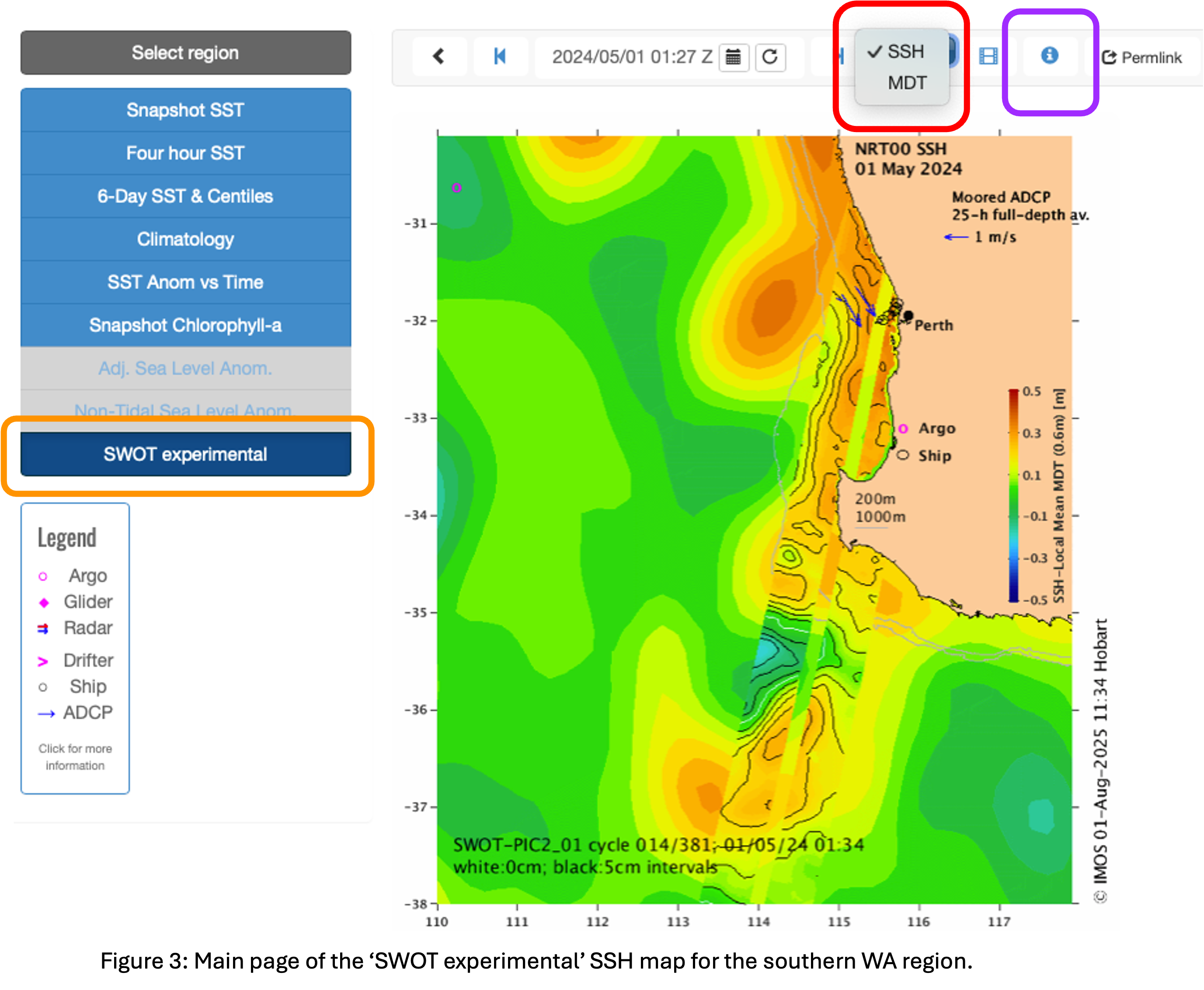Open 6-Day SST & Centiles
This screenshot has height=990, width=1204.
[x=186, y=196]
